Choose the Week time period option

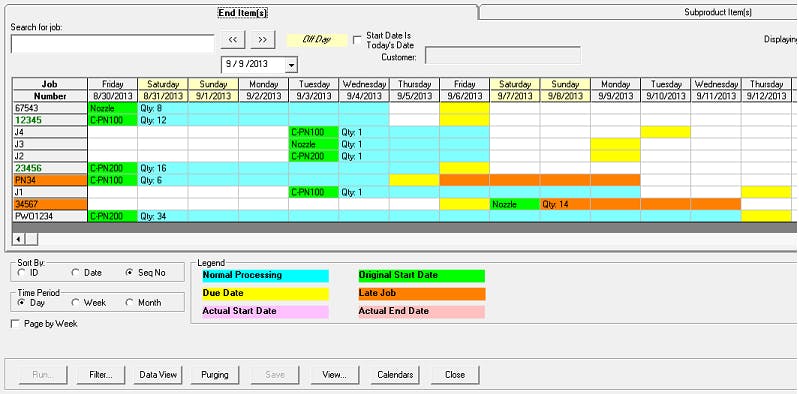[75, 303]
